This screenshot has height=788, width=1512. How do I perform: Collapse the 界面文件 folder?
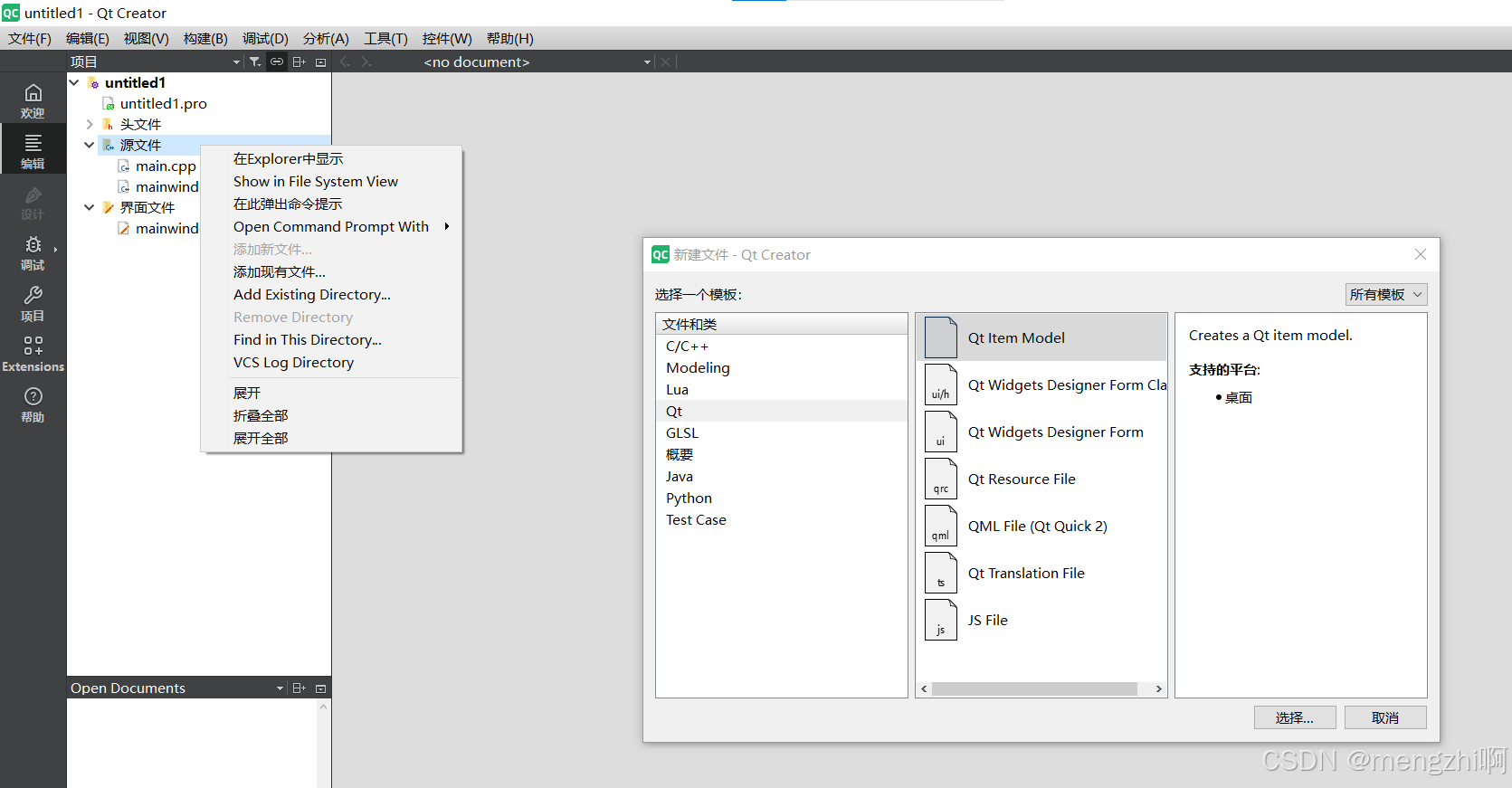(90, 207)
